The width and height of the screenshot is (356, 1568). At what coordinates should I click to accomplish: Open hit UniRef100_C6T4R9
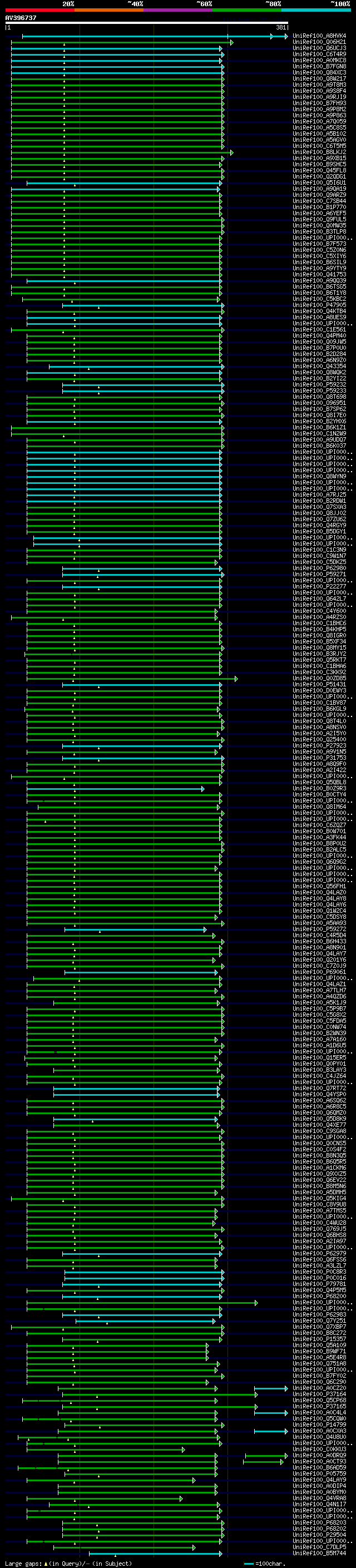pyautogui.click(x=319, y=54)
